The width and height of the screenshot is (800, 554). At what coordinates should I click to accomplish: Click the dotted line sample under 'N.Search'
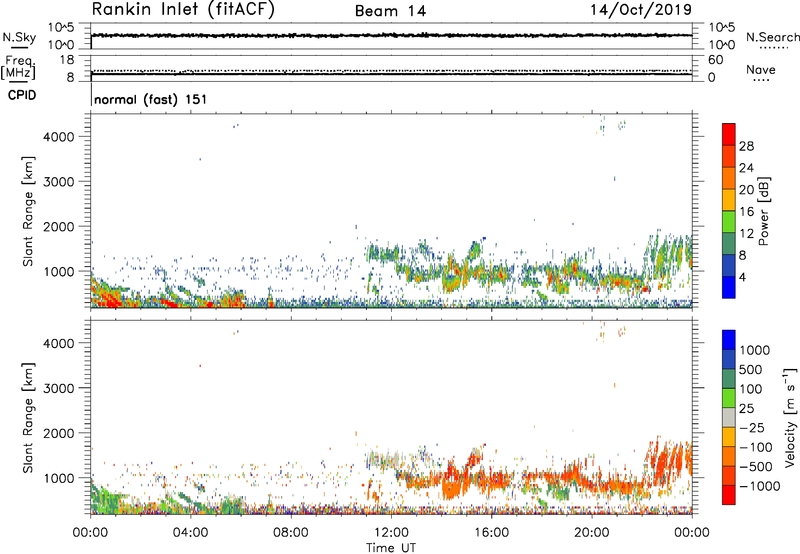coord(774,48)
